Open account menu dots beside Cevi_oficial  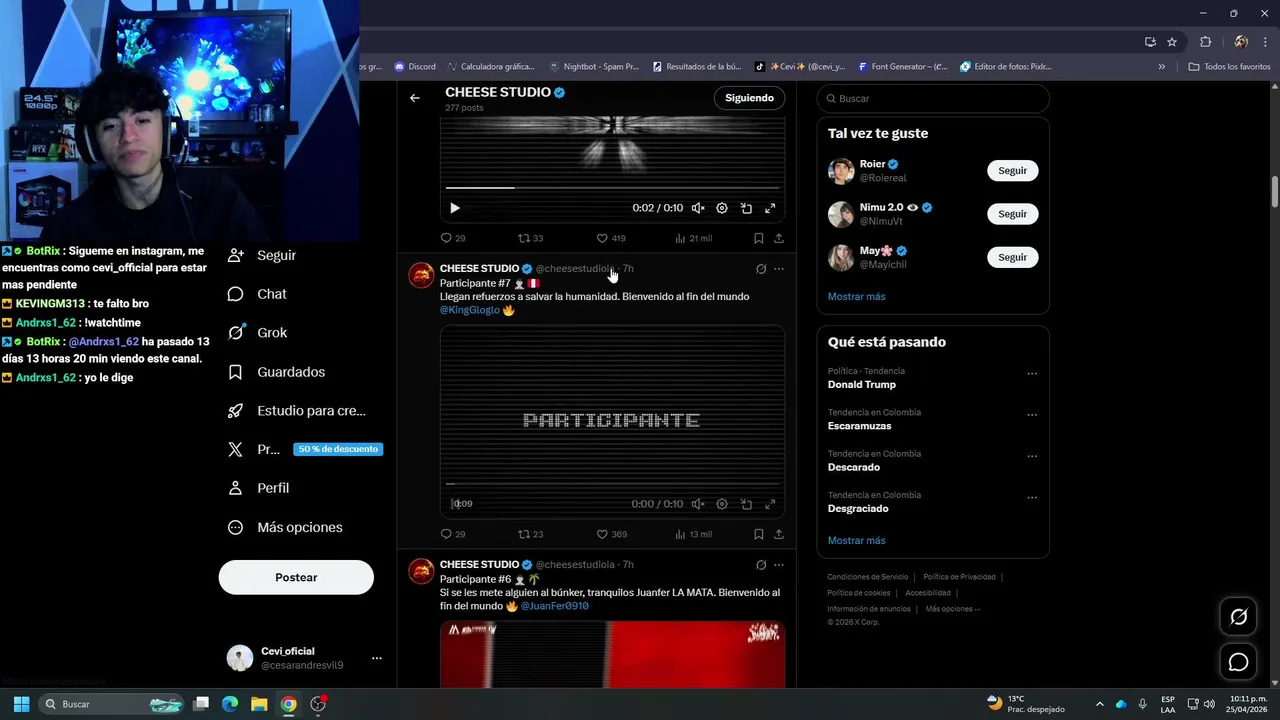[377, 658]
